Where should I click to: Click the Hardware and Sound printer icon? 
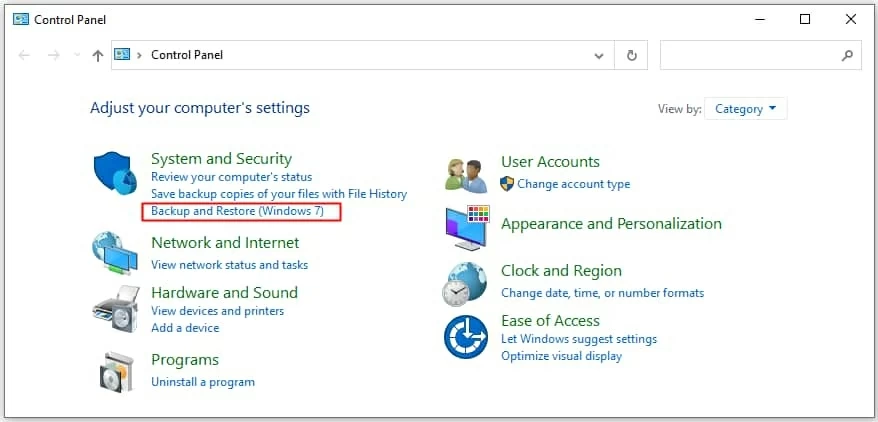click(114, 309)
